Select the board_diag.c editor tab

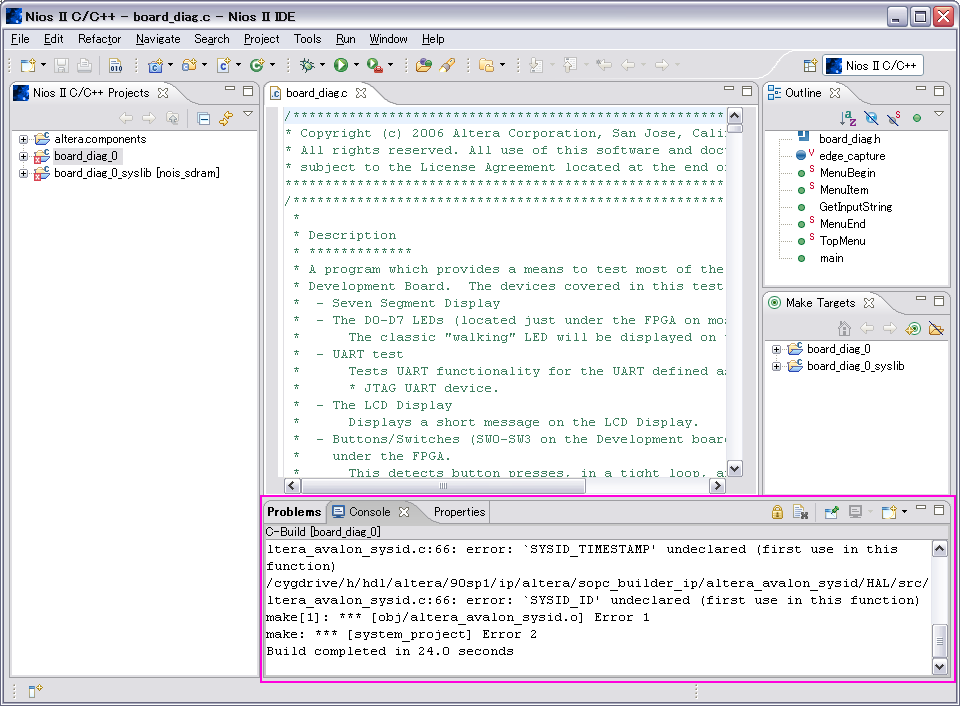316,93
